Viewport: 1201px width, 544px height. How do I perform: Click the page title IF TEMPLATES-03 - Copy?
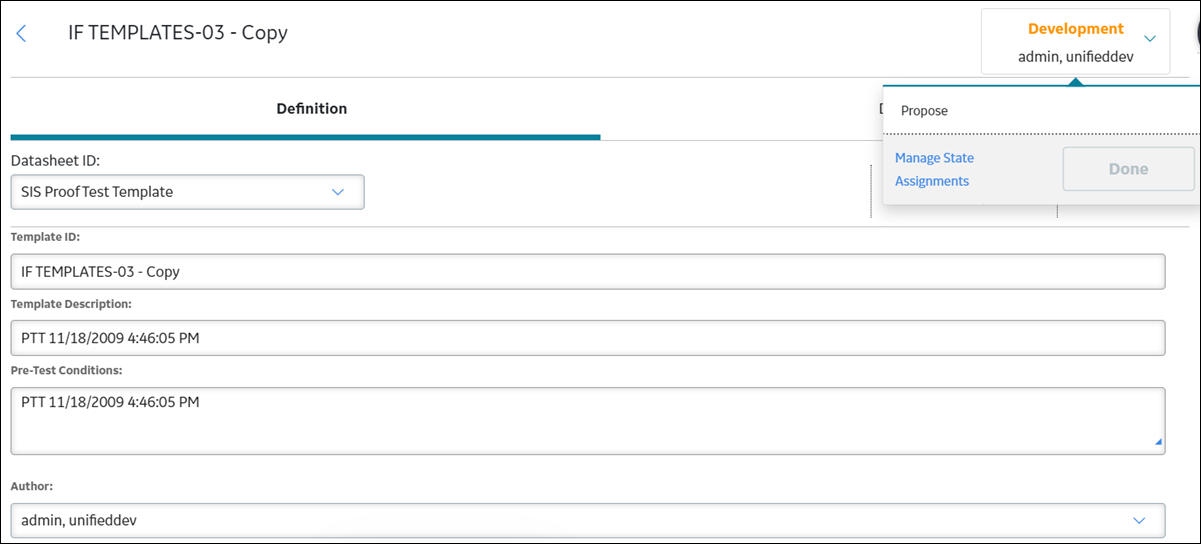pos(178,33)
